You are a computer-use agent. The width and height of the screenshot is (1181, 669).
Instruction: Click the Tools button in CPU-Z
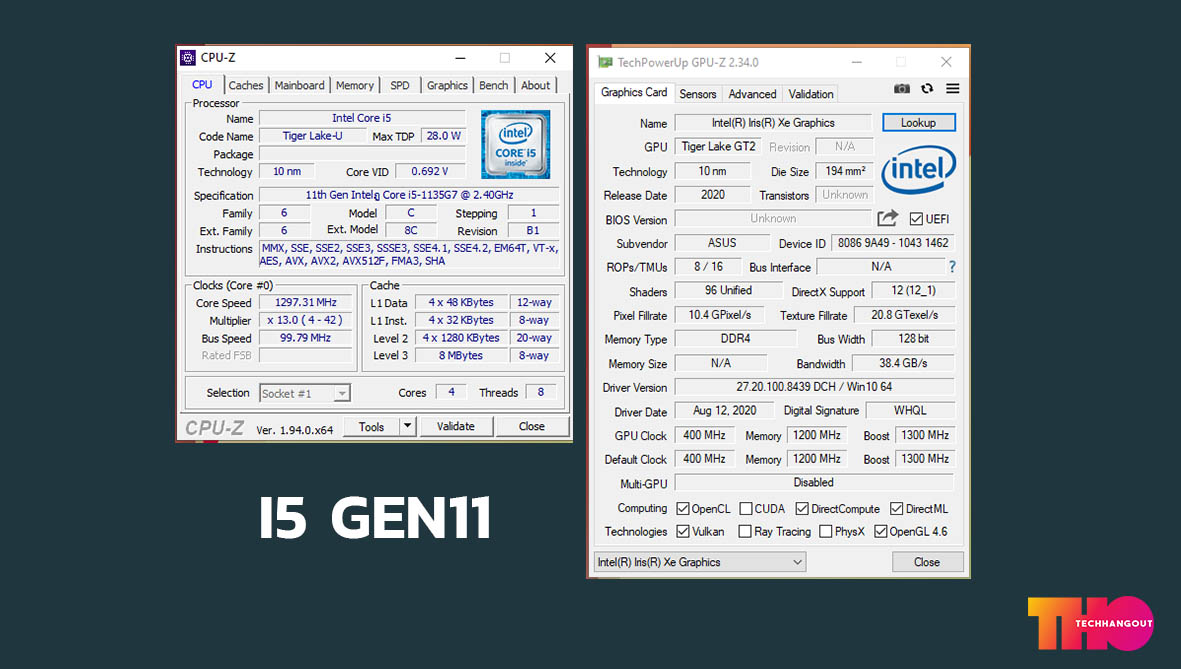pyautogui.click(x=371, y=426)
